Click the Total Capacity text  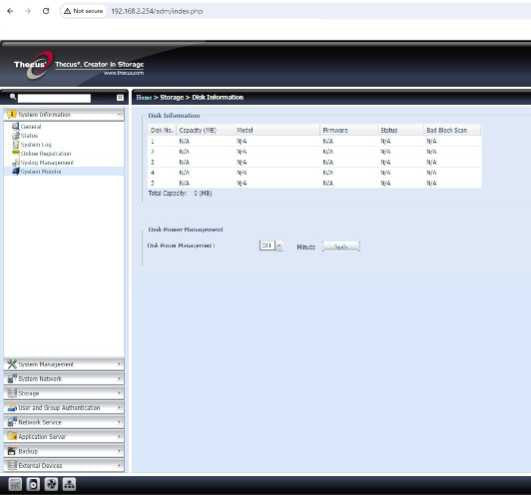click(x=180, y=193)
